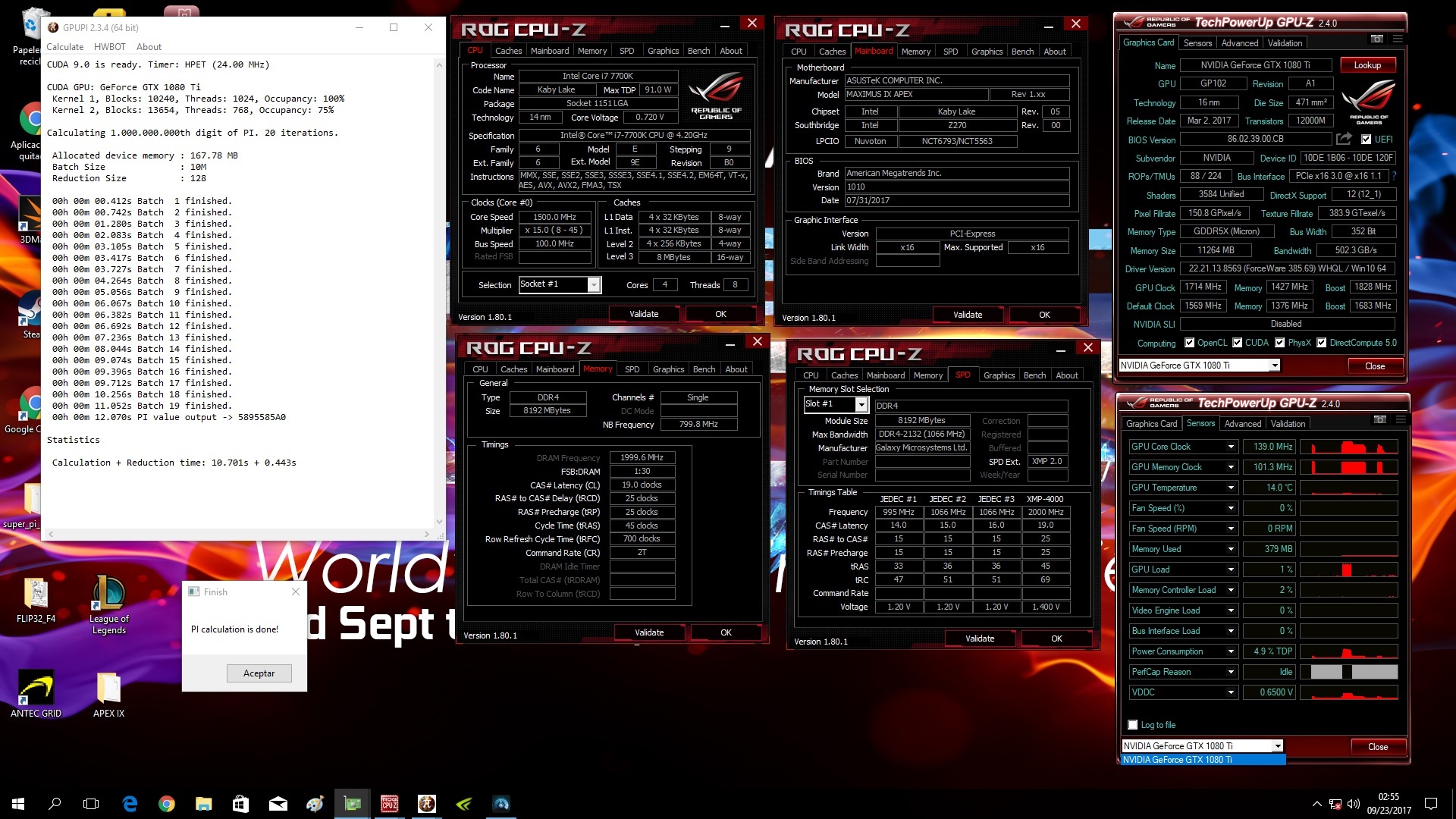
Task: Switch to Validation tab in GPU-Z Sensors window
Action: click(x=1288, y=424)
